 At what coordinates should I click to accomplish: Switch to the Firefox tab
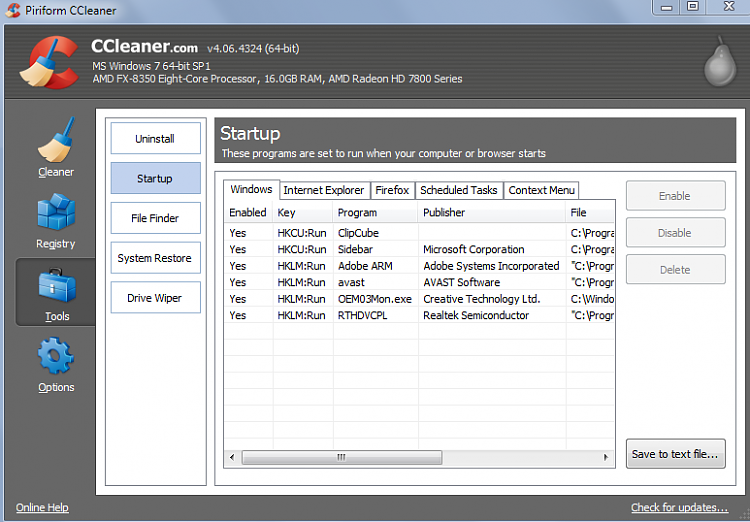tap(392, 190)
